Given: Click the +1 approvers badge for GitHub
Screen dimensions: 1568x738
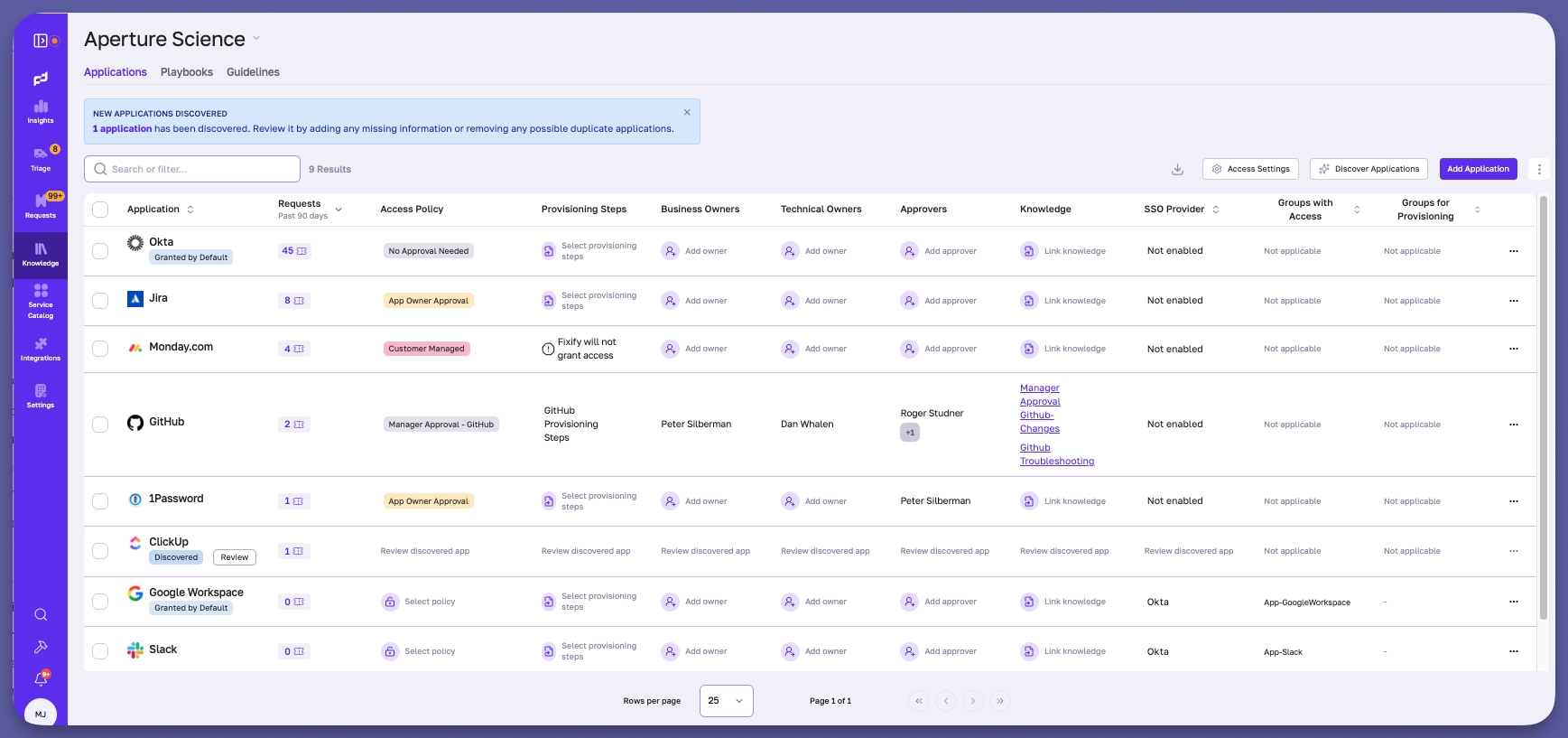Looking at the screenshot, I should tap(910, 433).
